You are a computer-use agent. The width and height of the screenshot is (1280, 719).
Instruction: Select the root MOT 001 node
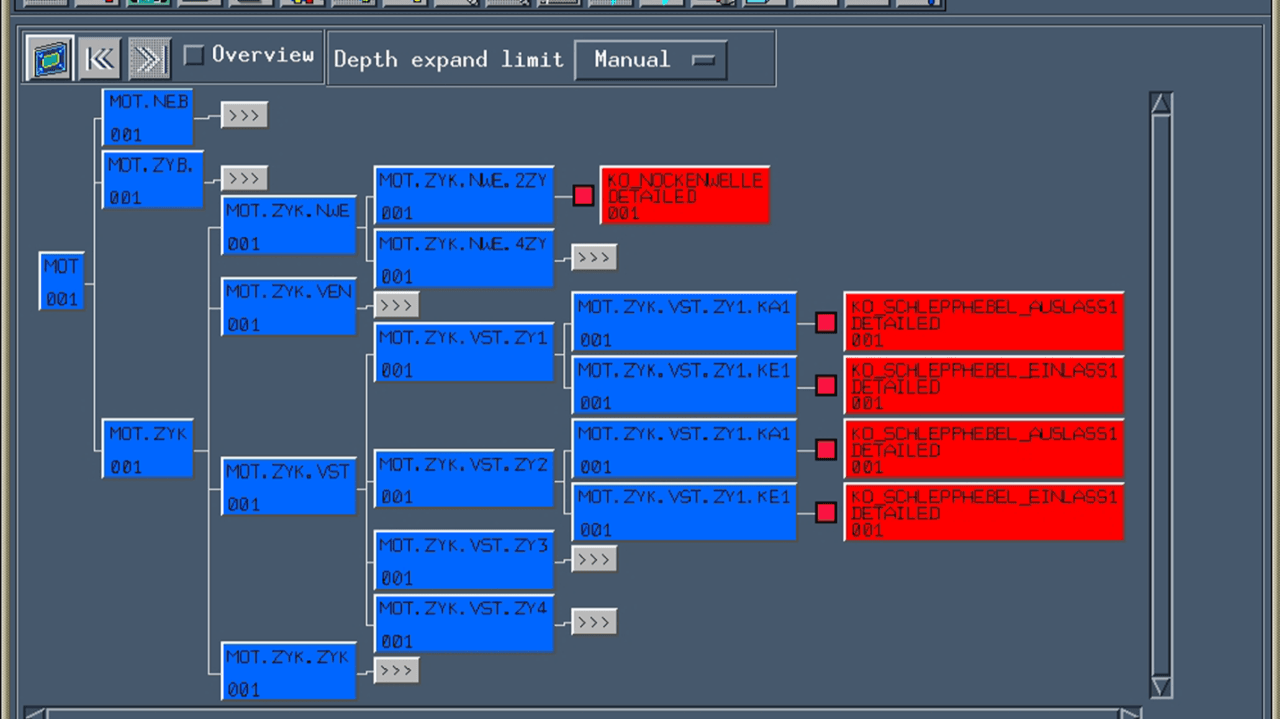pyautogui.click(x=62, y=281)
